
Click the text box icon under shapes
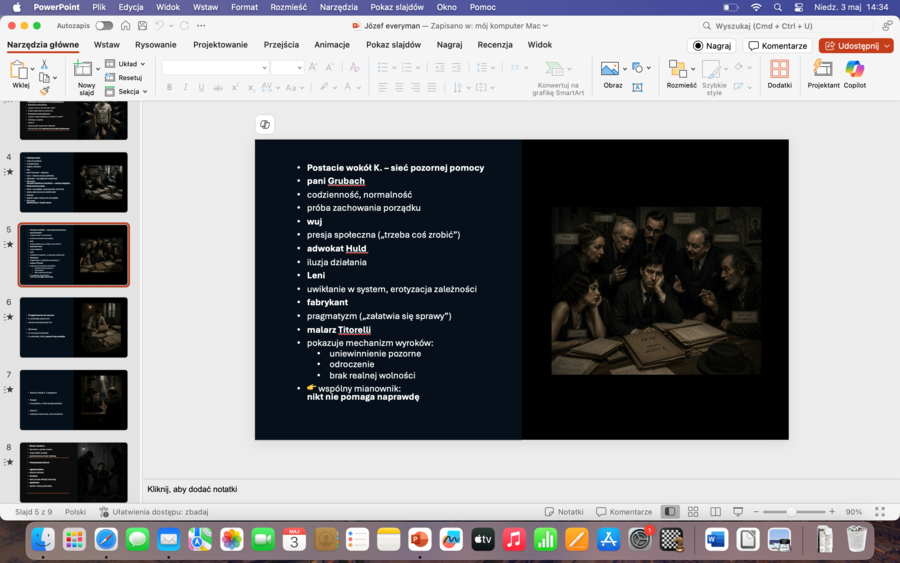tap(637, 87)
